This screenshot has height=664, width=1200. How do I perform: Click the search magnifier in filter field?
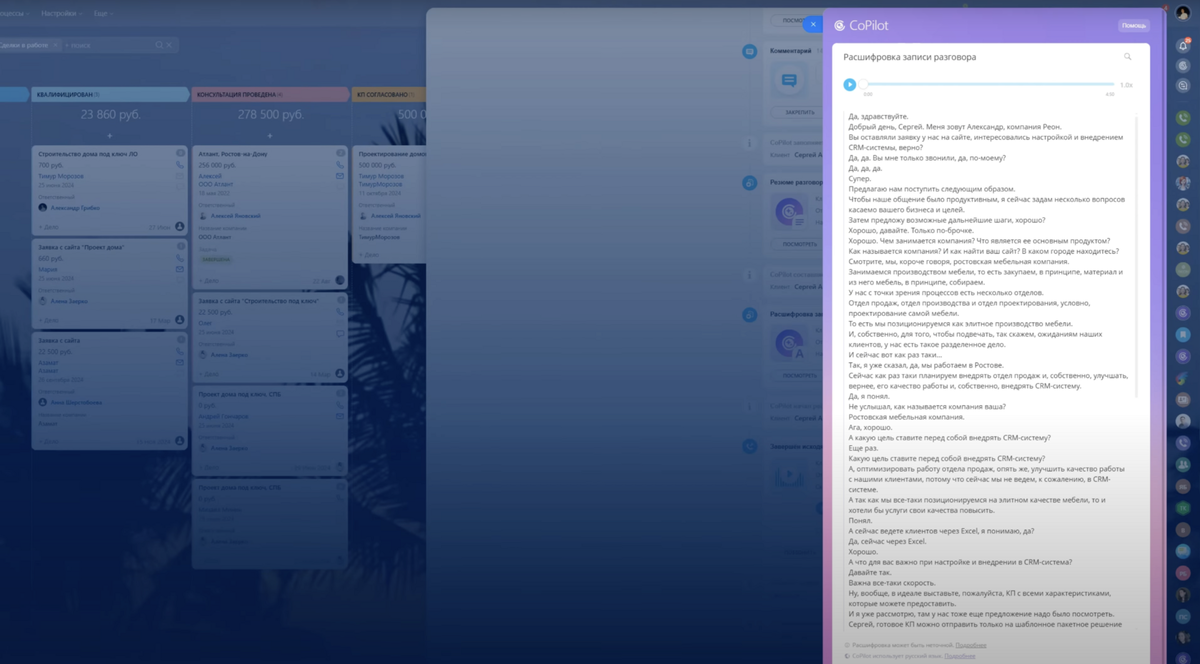tap(159, 45)
